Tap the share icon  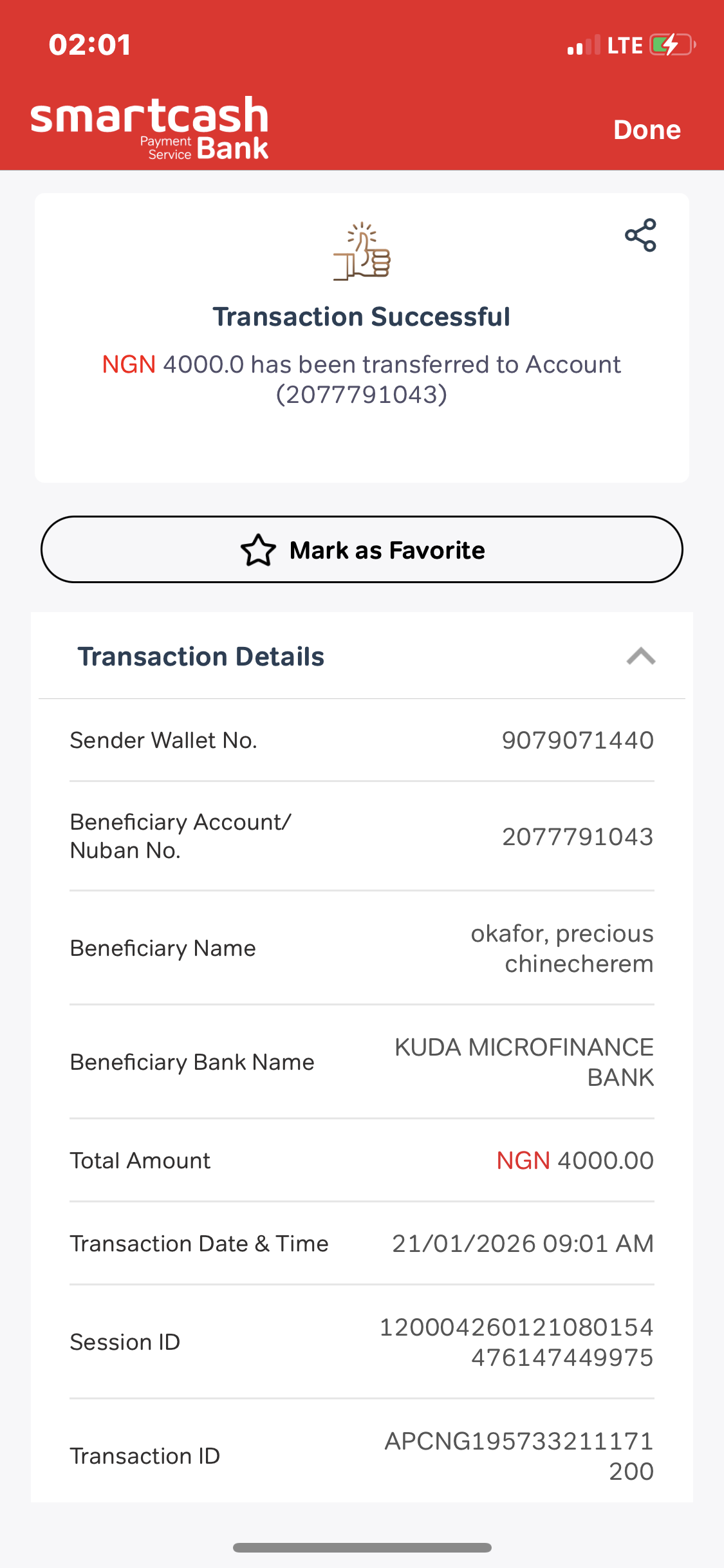pyautogui.click(x=640, y=236)
